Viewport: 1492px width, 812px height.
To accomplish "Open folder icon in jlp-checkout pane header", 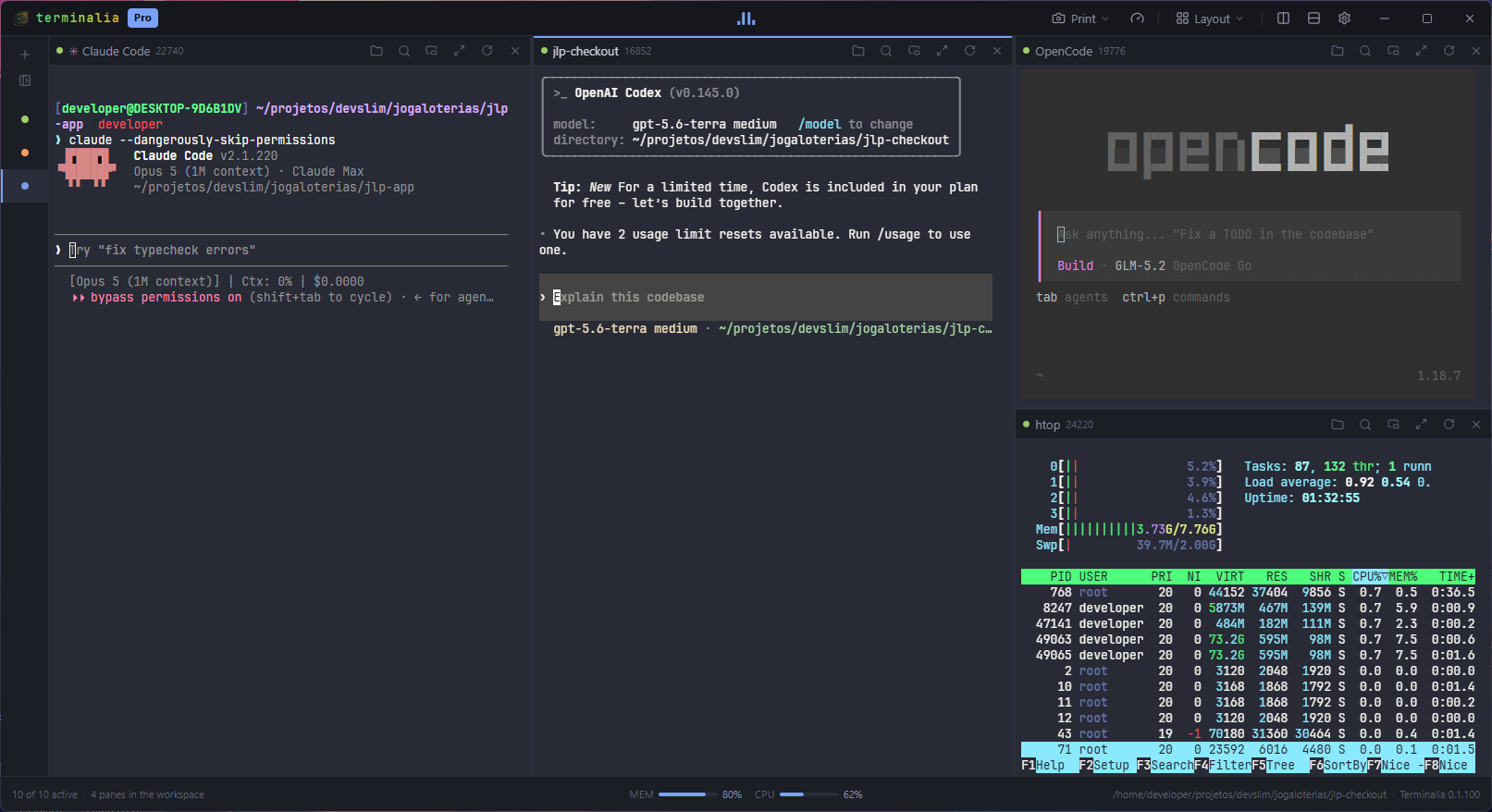I will pyautogui.click(x=858, y=51).
